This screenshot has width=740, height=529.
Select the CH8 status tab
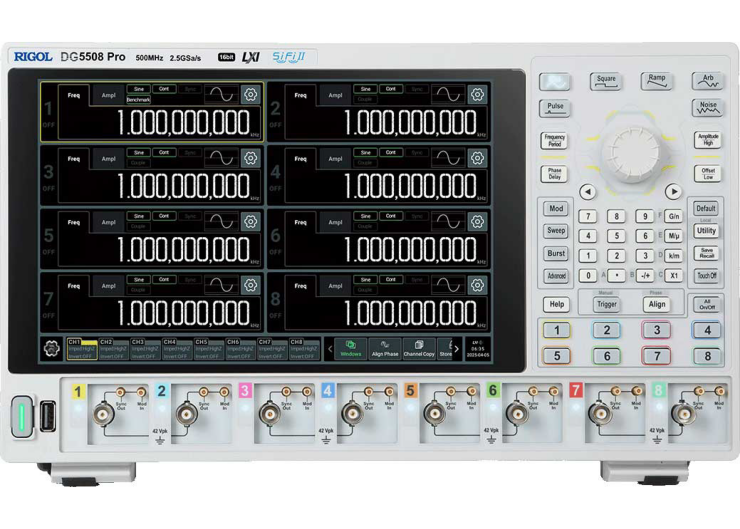tap(304, 349)
